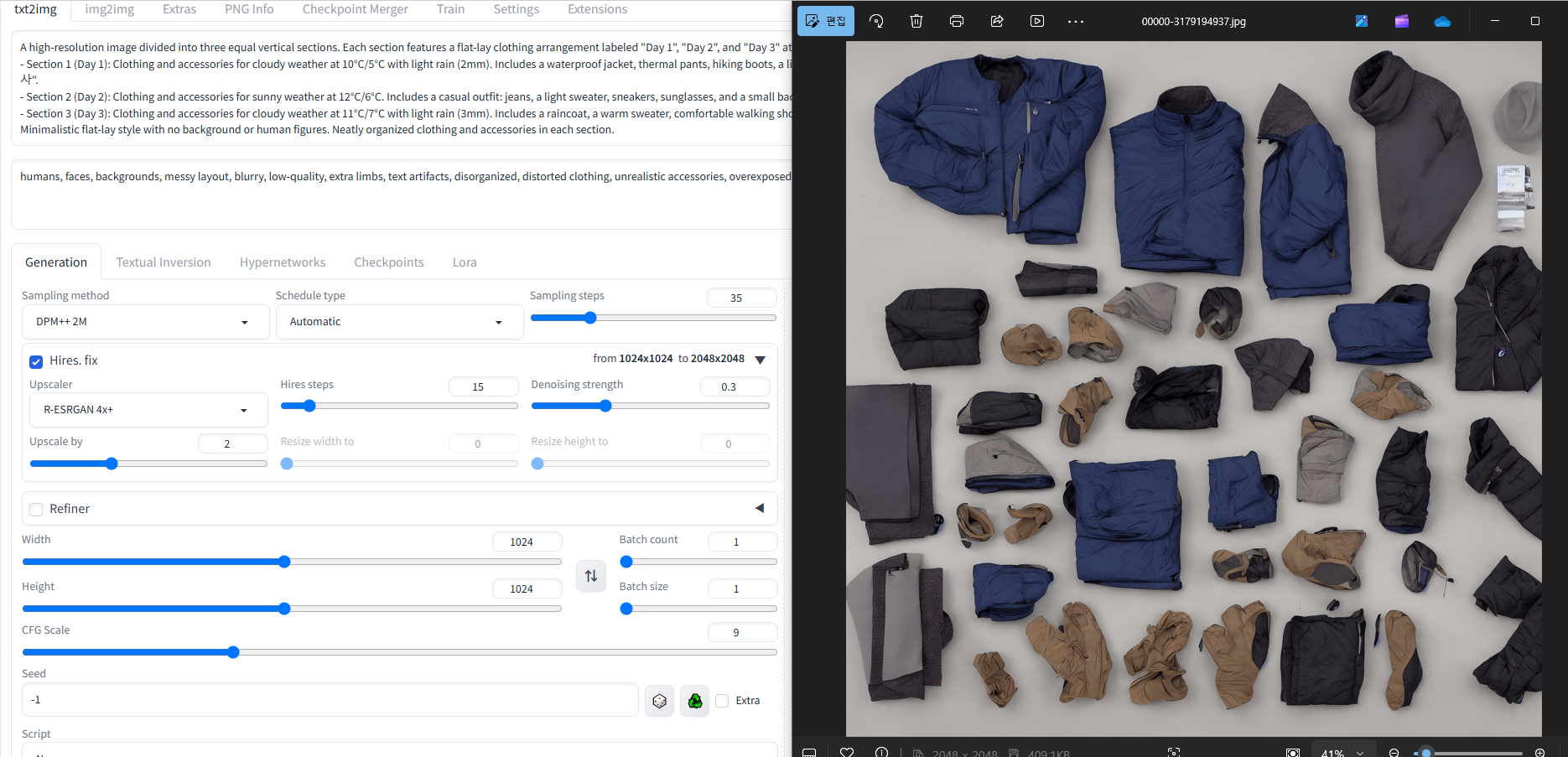Adjust the Batch size slider

coord(698,609)
